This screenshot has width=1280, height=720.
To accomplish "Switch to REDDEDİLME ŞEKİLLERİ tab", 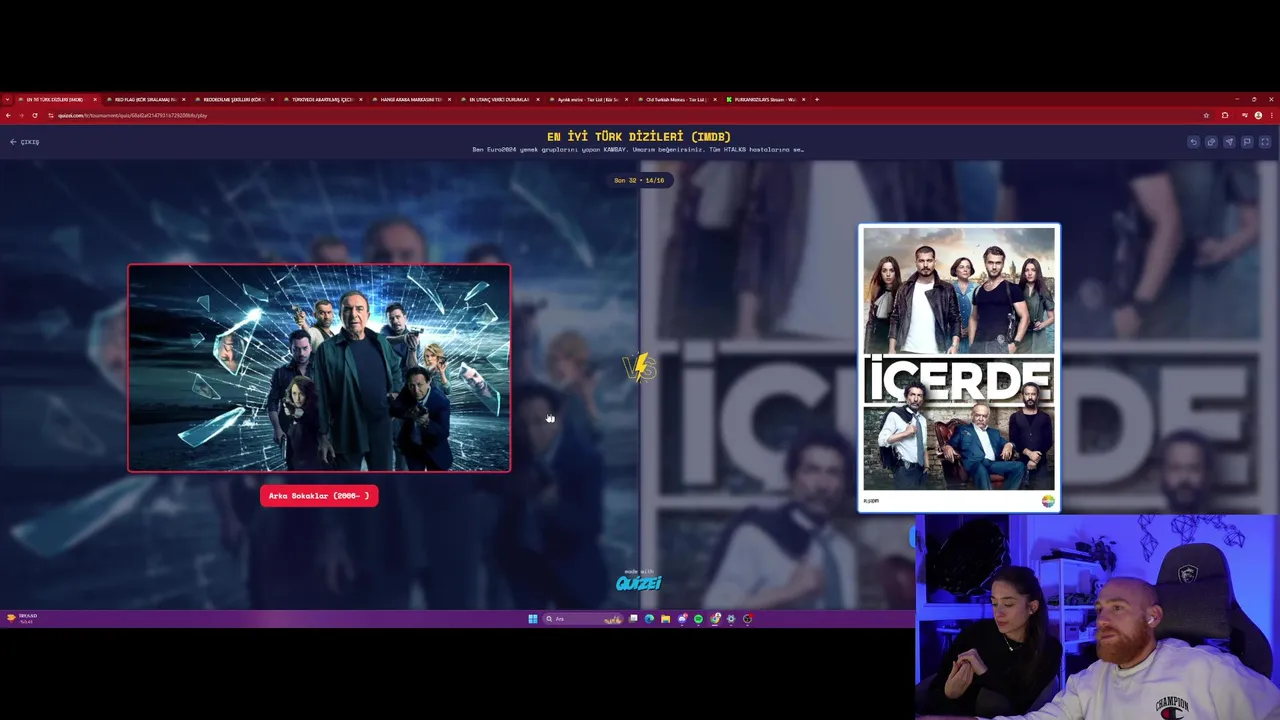I will click(234, 99).
